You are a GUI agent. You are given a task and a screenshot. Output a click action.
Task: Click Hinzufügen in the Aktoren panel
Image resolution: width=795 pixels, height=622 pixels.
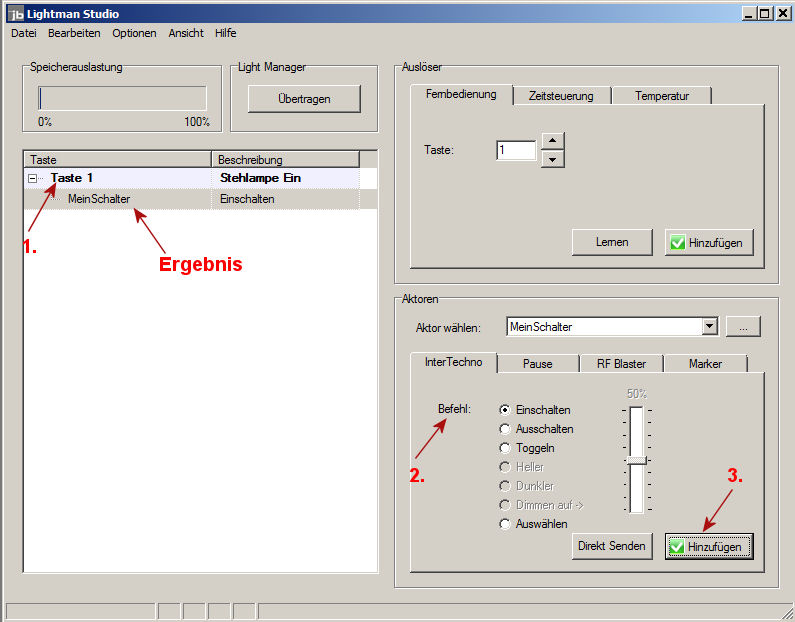coord(709,546)
